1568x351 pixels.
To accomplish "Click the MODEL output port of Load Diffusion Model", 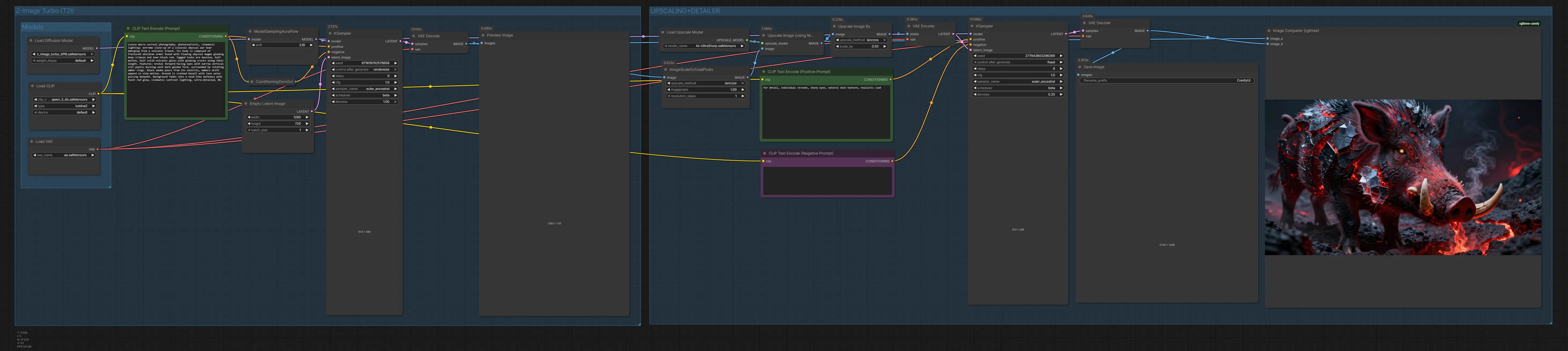I will click(x=97, y=48).
